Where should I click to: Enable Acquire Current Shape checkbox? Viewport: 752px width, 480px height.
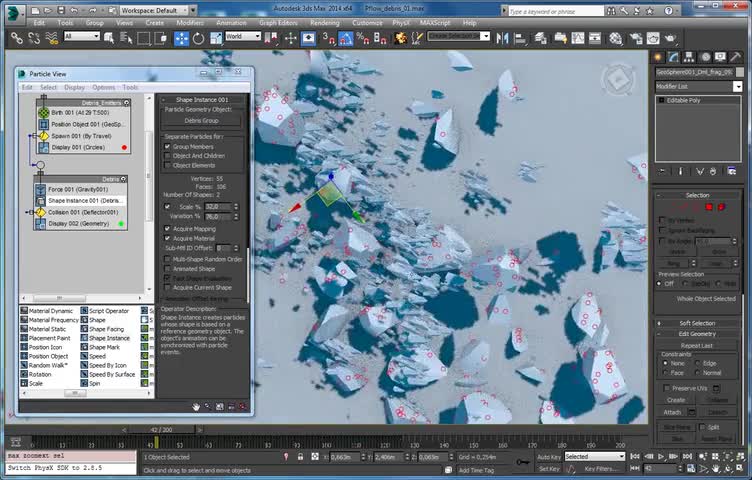[167, 288]
